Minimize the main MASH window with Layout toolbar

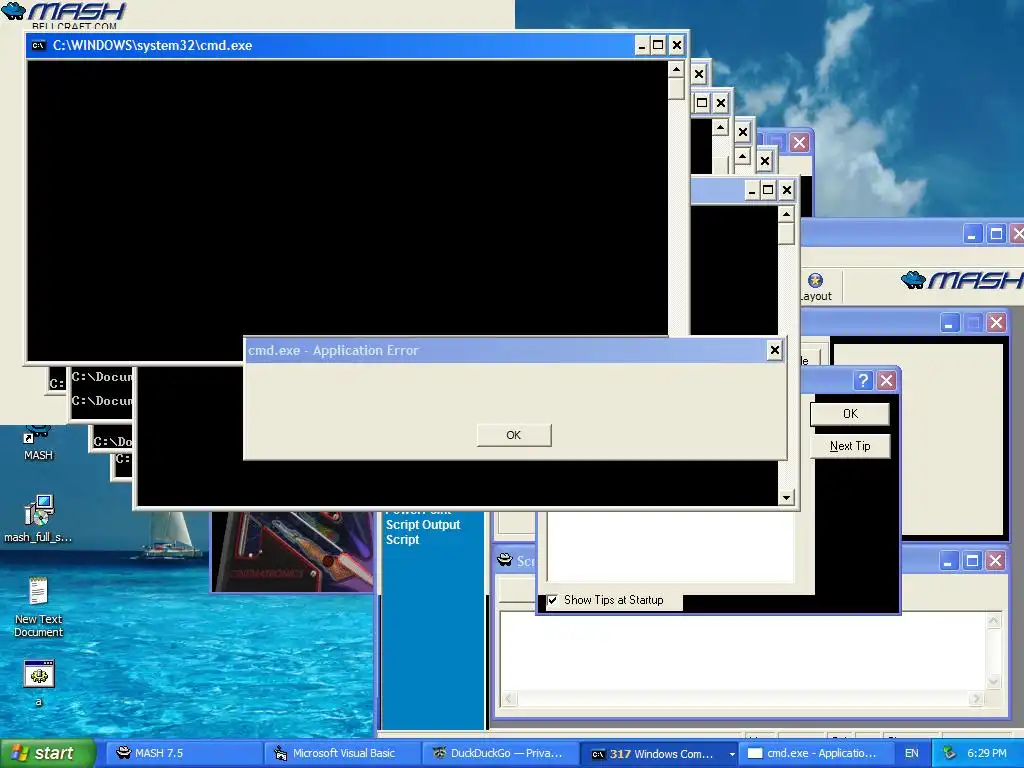pos(972,234)
